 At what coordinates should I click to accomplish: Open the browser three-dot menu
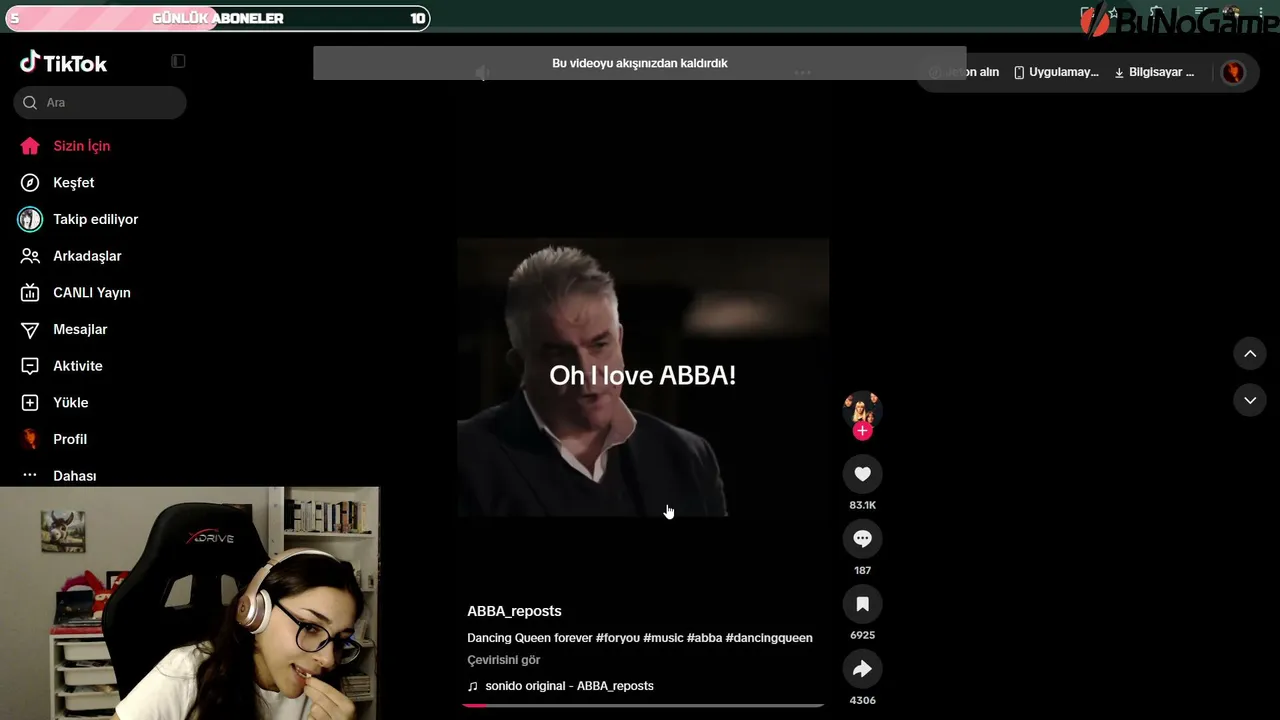pos(1262,12)
